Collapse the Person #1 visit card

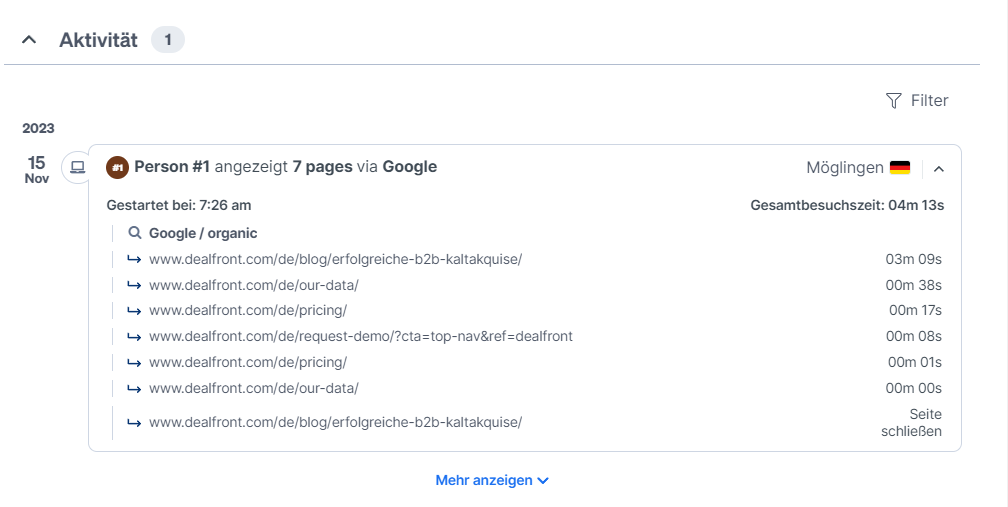point(939,169)
